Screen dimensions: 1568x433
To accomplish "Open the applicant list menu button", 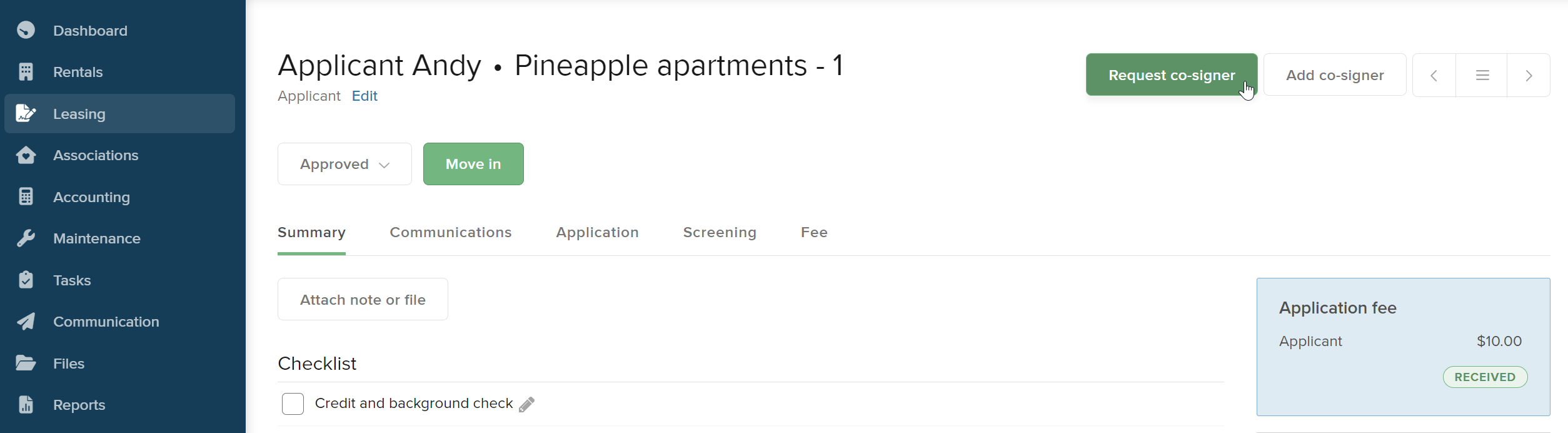I will tap(1482, 76).
